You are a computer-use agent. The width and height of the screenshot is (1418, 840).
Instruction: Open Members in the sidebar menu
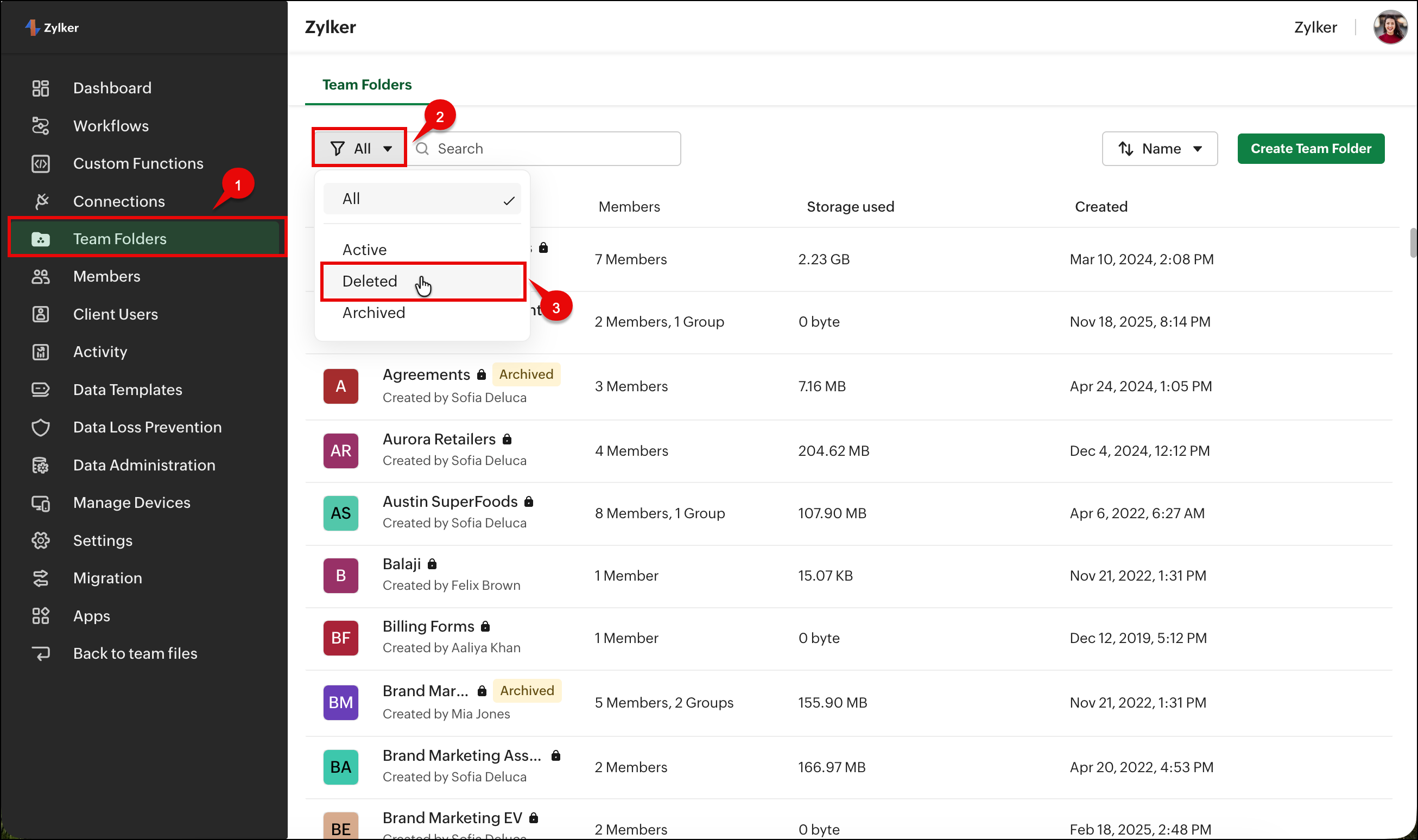point(106,276)
